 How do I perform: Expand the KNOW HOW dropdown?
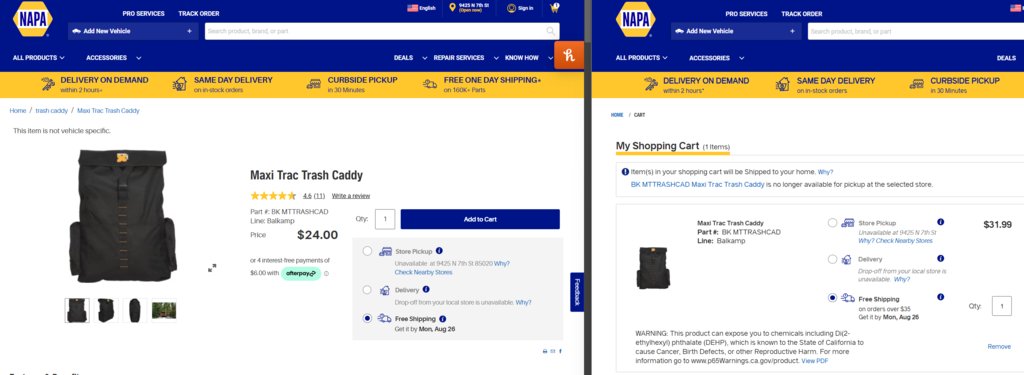(528, 57)
